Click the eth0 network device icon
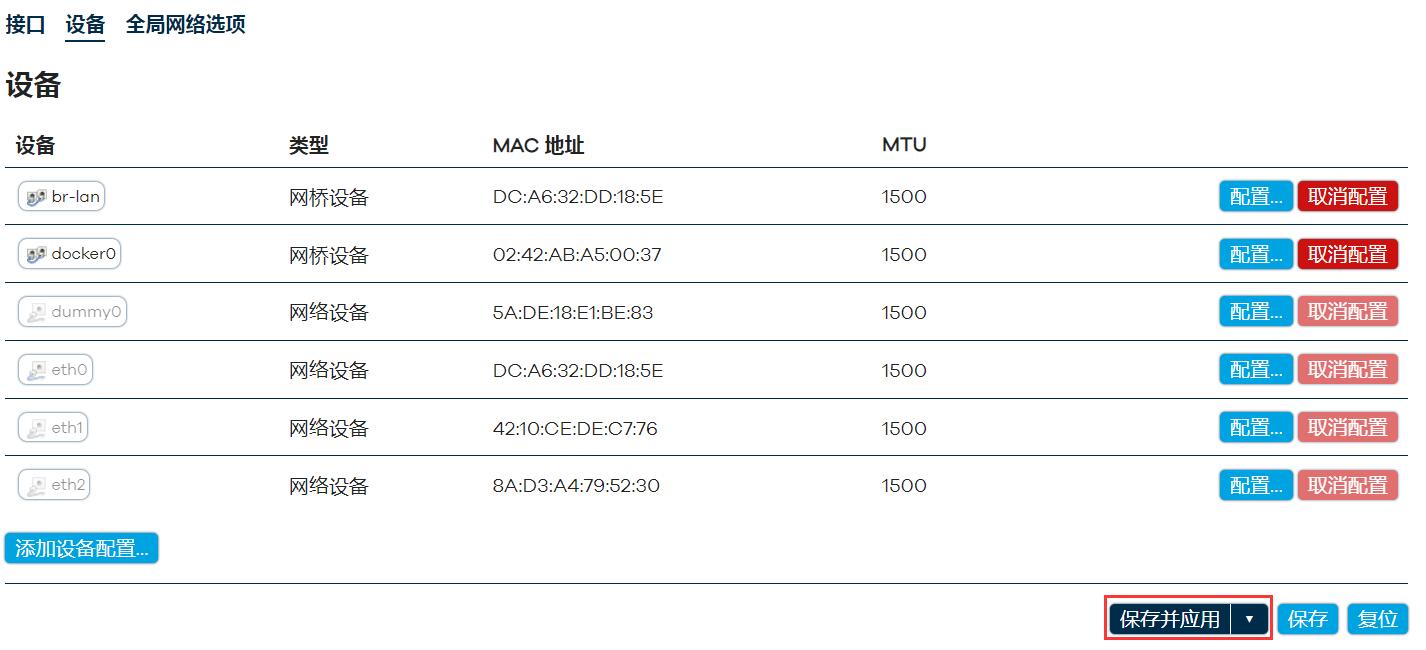The image size is (1426, 650). click(x=36, y=371)
